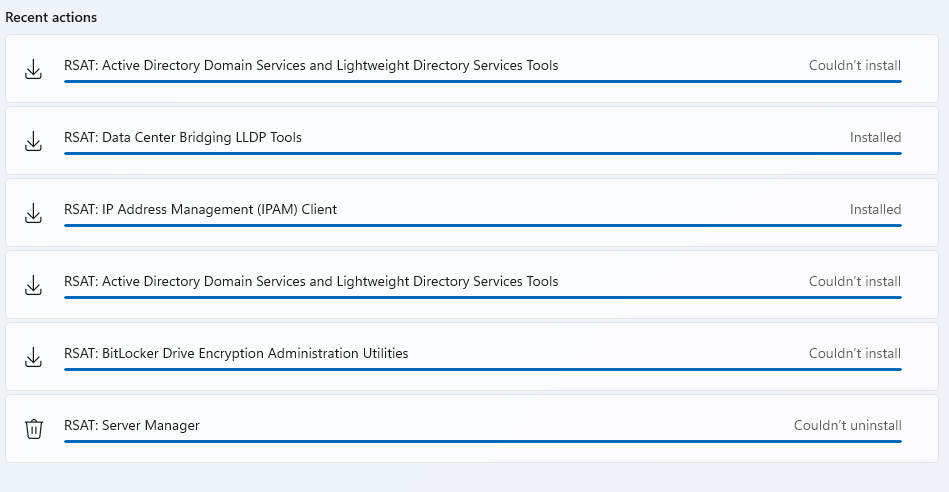Select the RSAT: Server Manager label
This screenshot has height=492, width=949.
click(132, 425)
